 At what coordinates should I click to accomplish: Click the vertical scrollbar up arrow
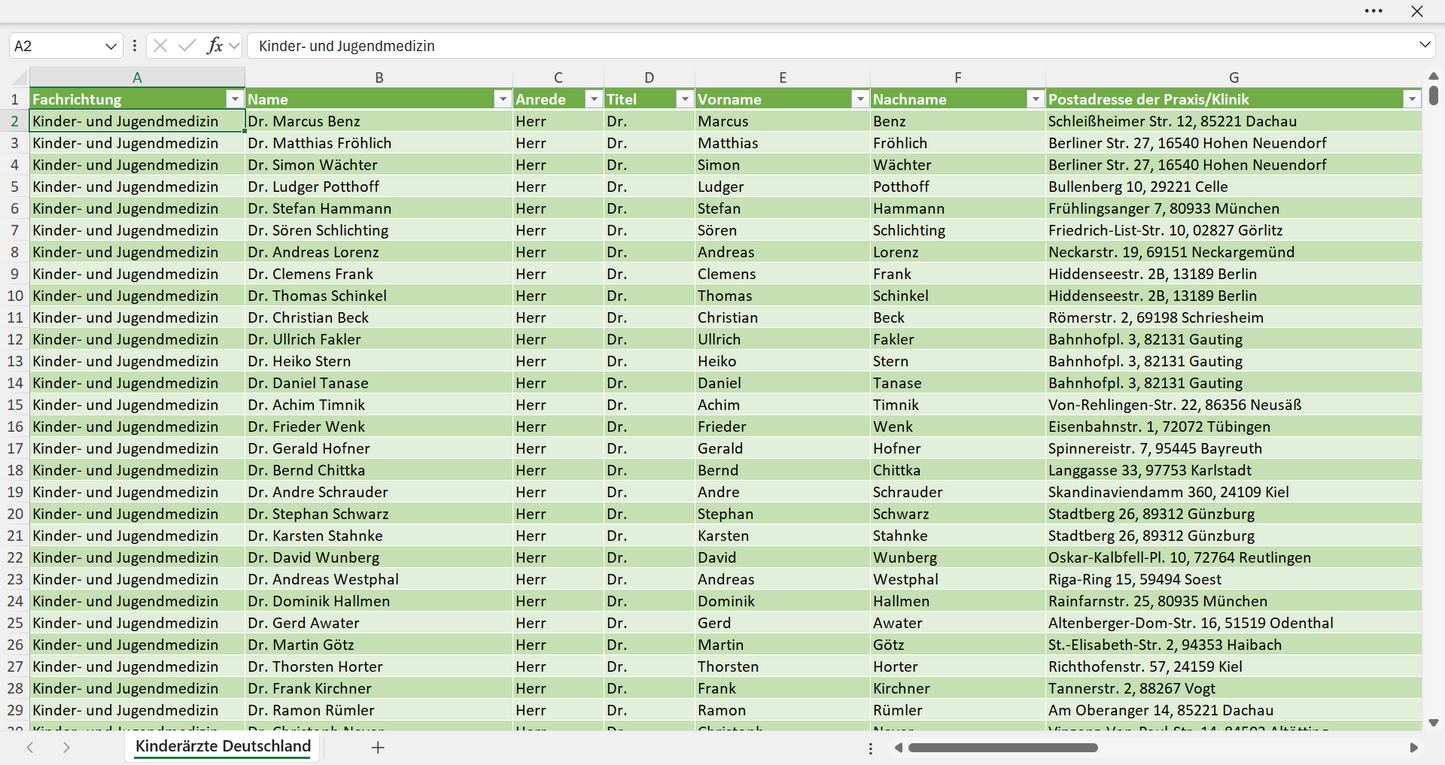click(1433, 77)
